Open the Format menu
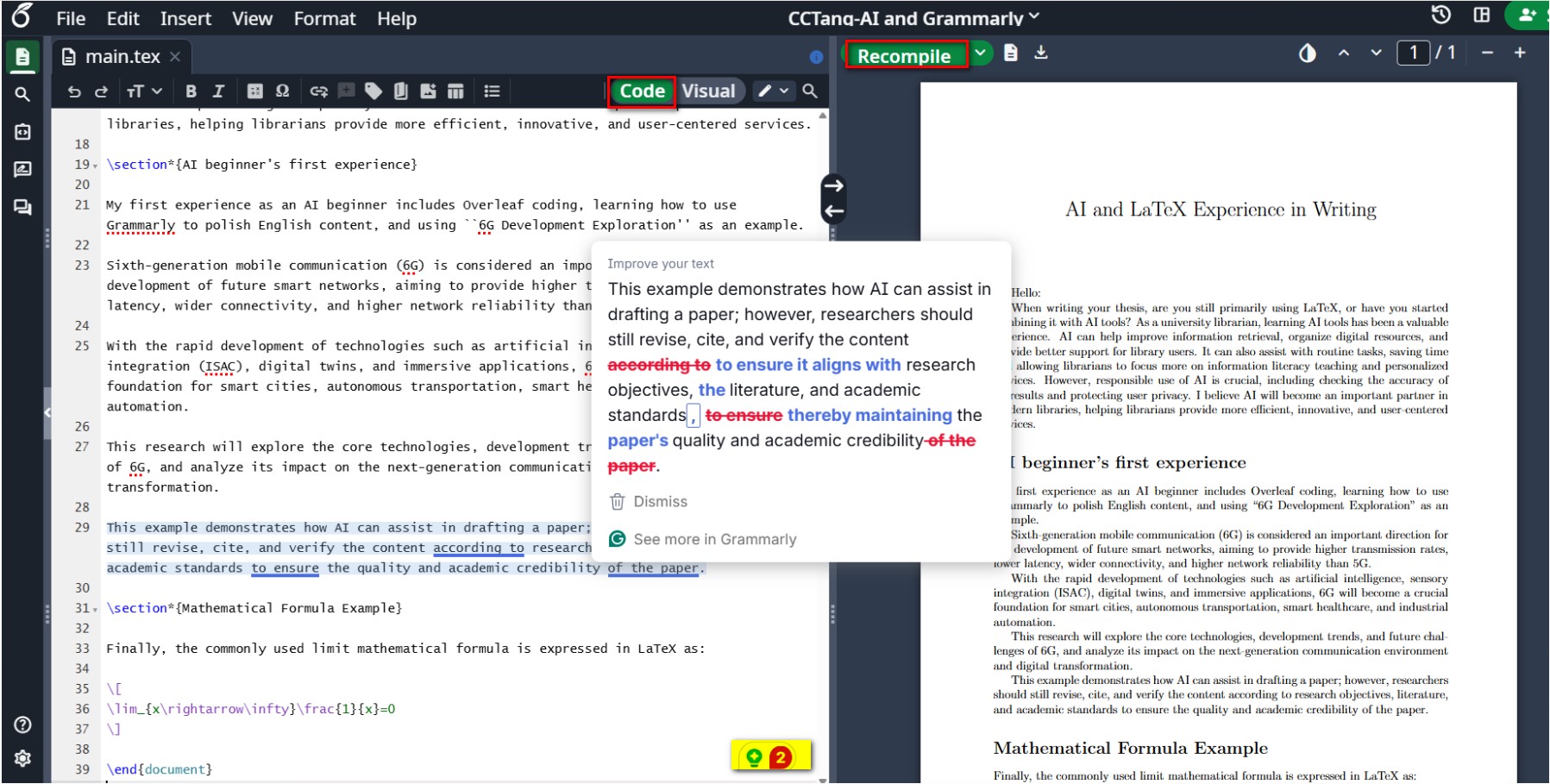Viewport: 1550px width, 784px height. pyautogui.click(x=324, y=18)
